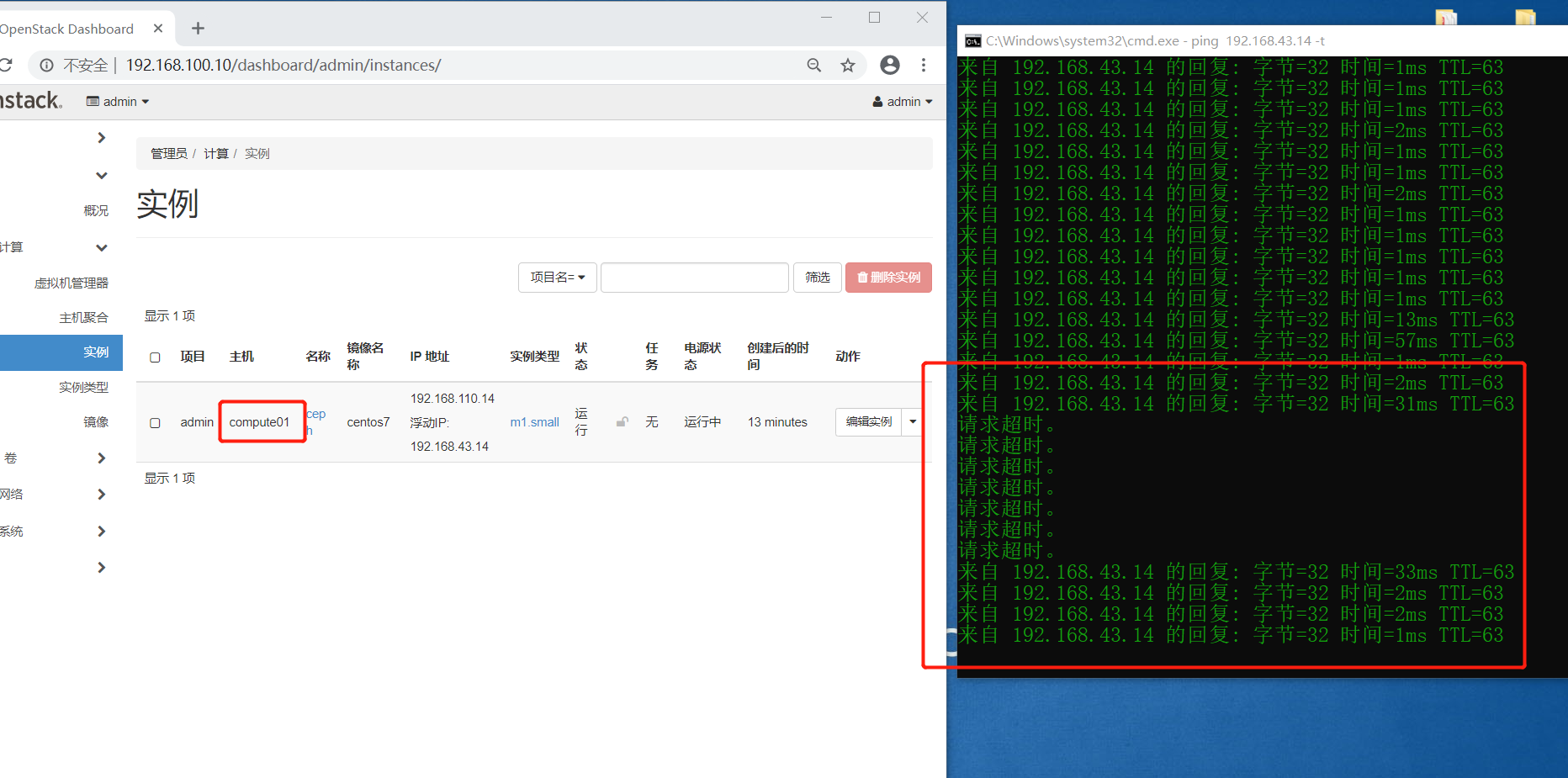Viewport: 1568px width, 778px height.
Task: Switch to 镜像 in the sidebar menu
Action: [96, 421]
